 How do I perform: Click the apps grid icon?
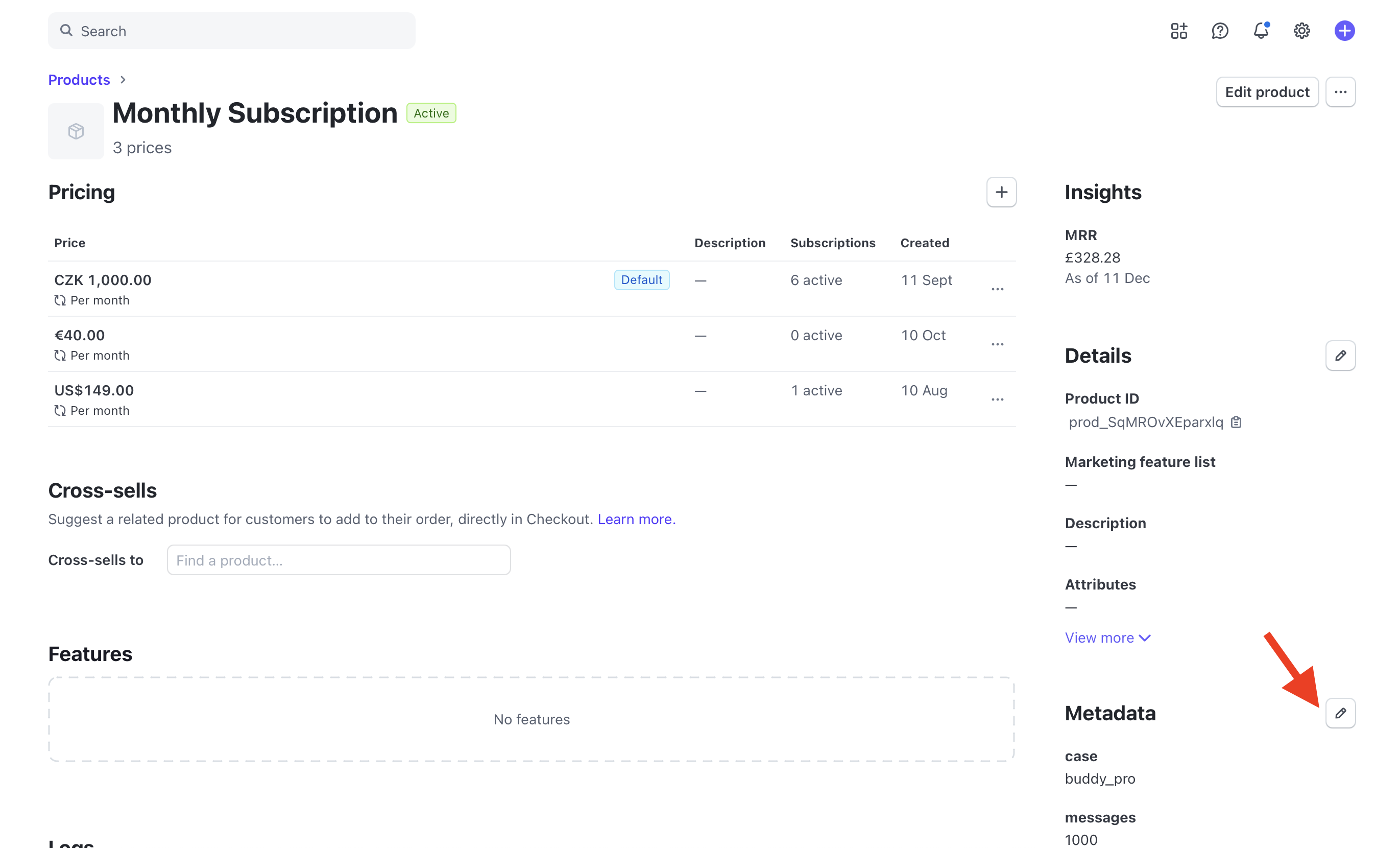click(1178, 31)
